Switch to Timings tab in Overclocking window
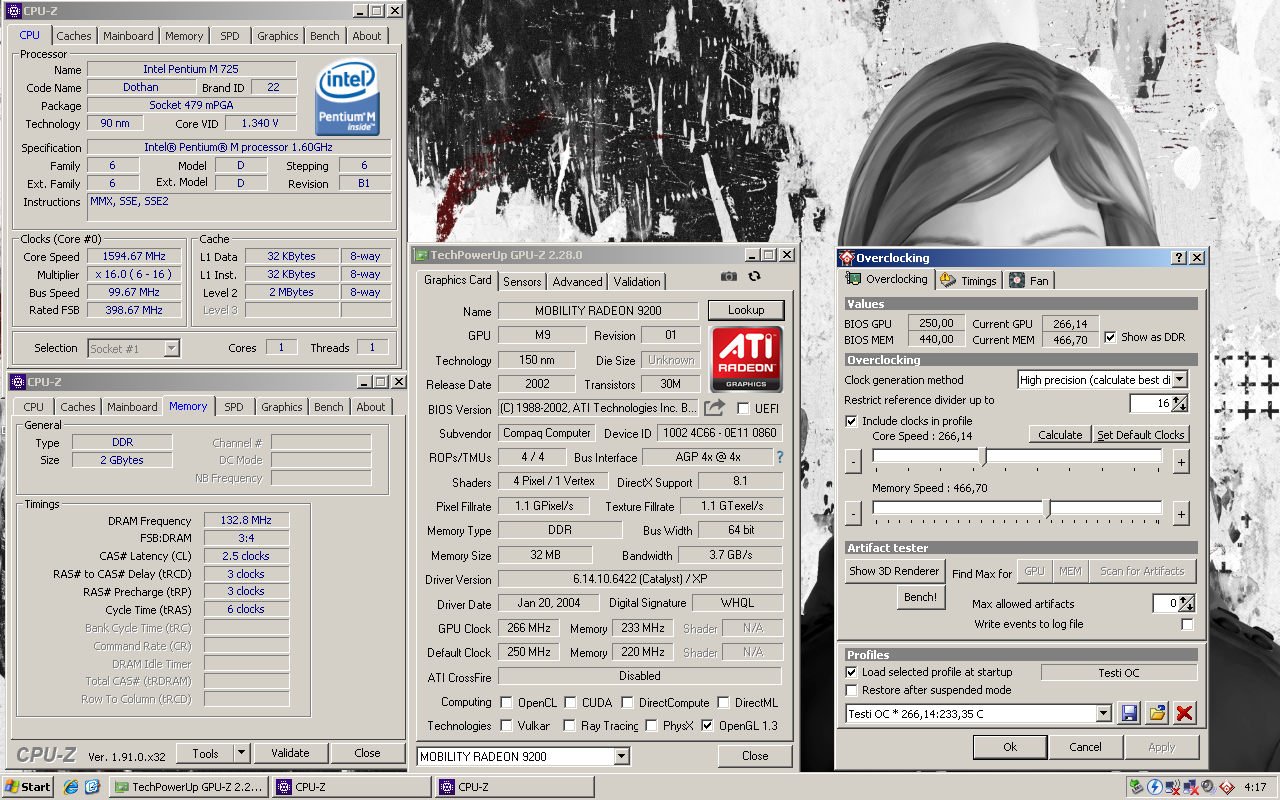Image resolution: width=1280 pixels, height=800 pixels. coord(968,281)
